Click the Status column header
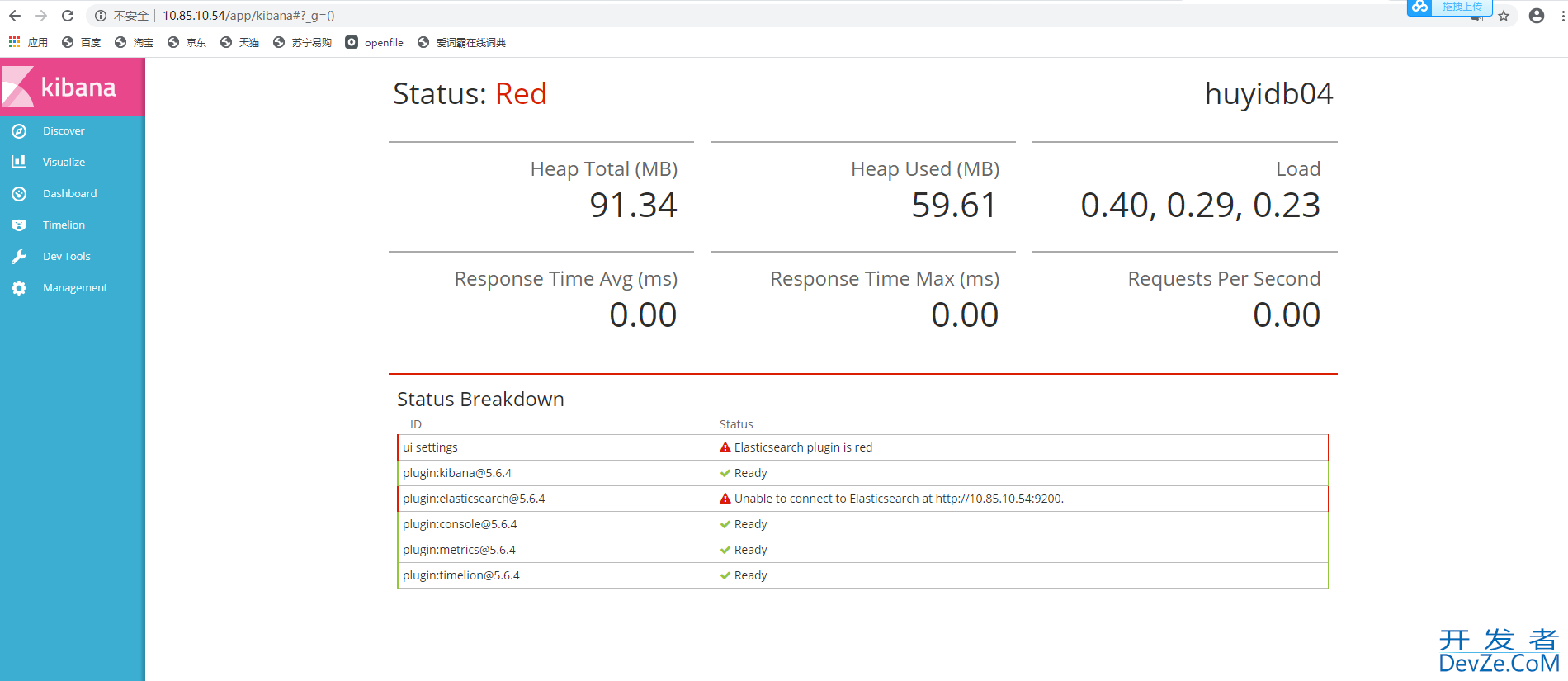This screenshot has width=1568, height=681. 736,424
